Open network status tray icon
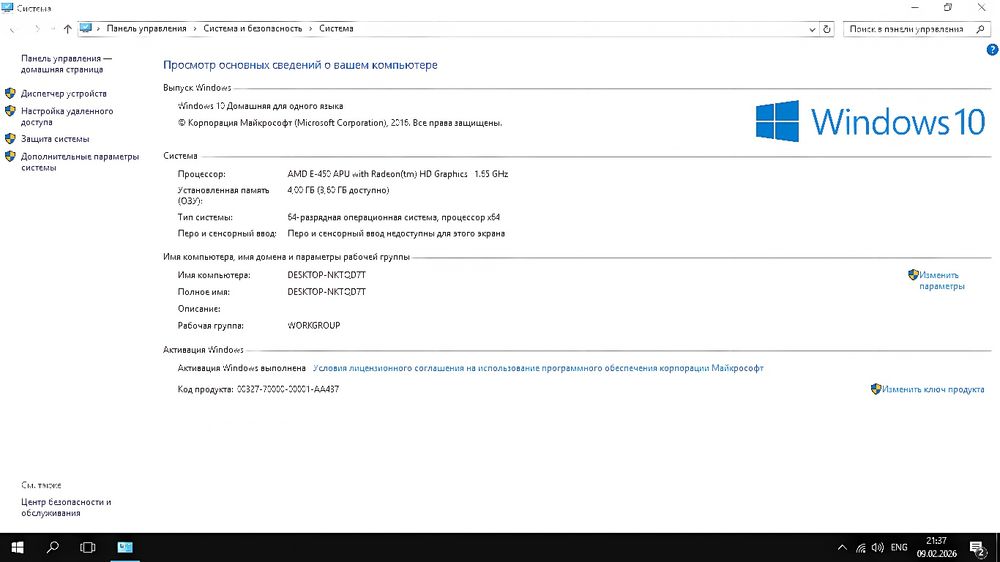The width and height of the screenshot is (1000, 562). (x=860, y=548)
